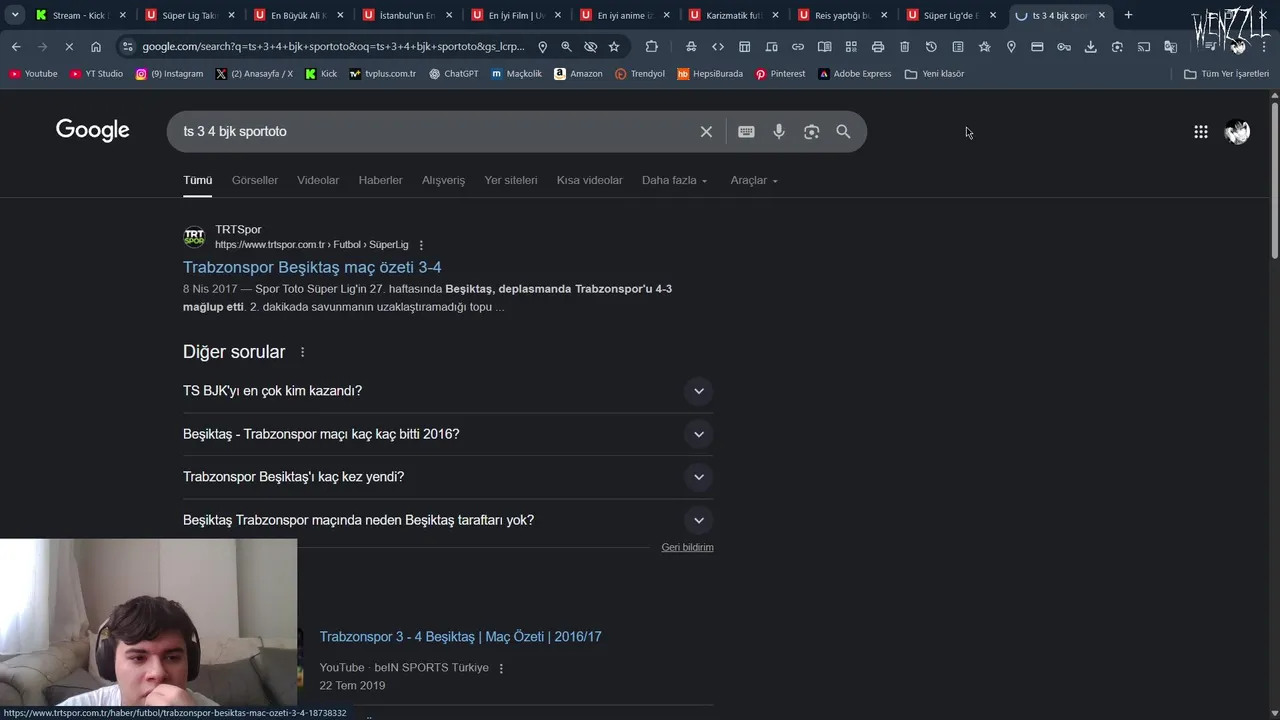Screen dimensions: 1280x720
Task: Open the Maçkolik bookmark
Action: pos(516,74)
